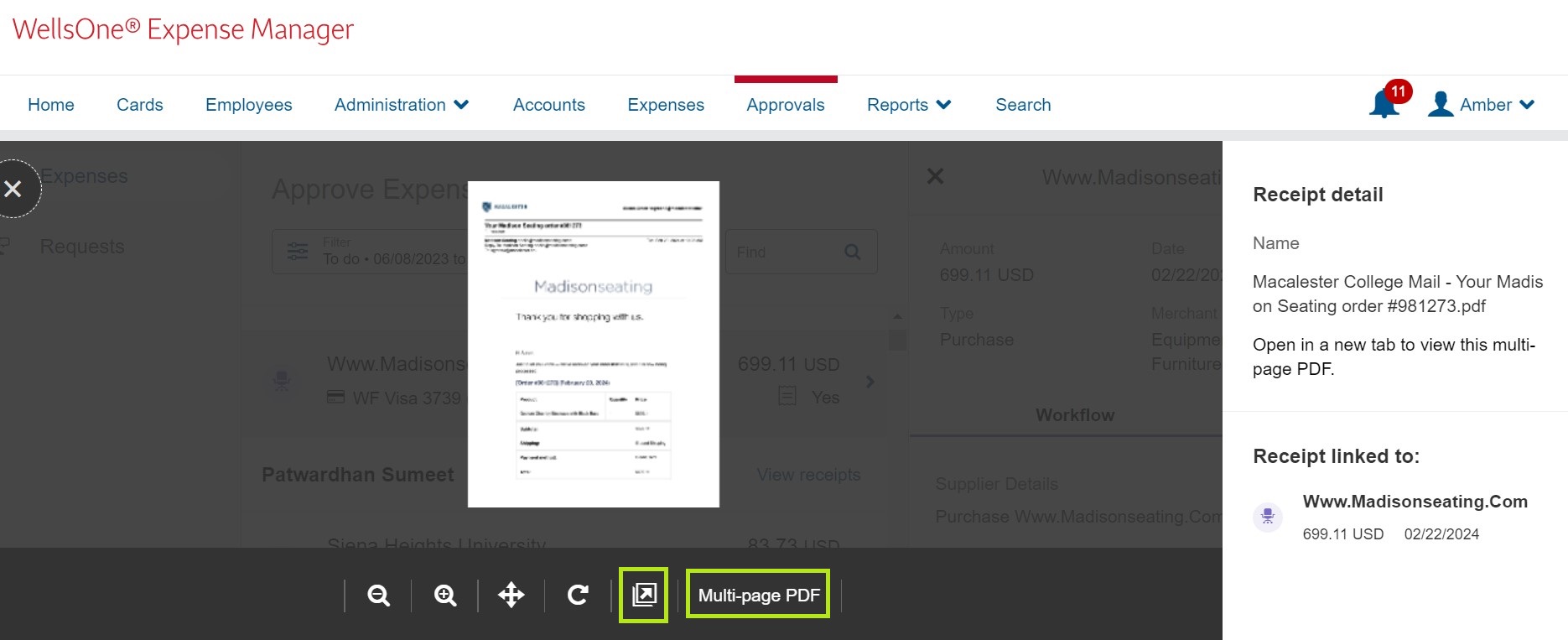The width and height of the screenshot is (1568, 640).
Task: Open notifications bell with 11 alerts
Action: tap(1384, 104)
